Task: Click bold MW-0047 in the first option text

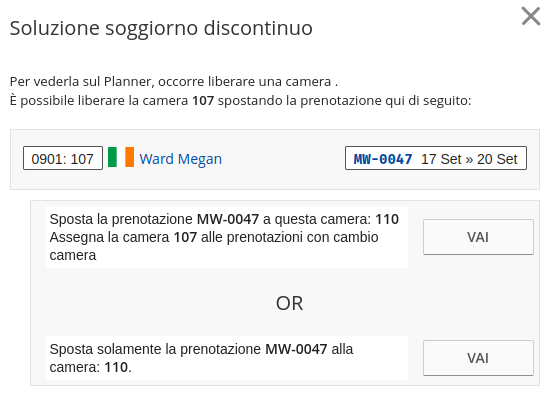Action: pyautogui.click(x=228, y=219)
